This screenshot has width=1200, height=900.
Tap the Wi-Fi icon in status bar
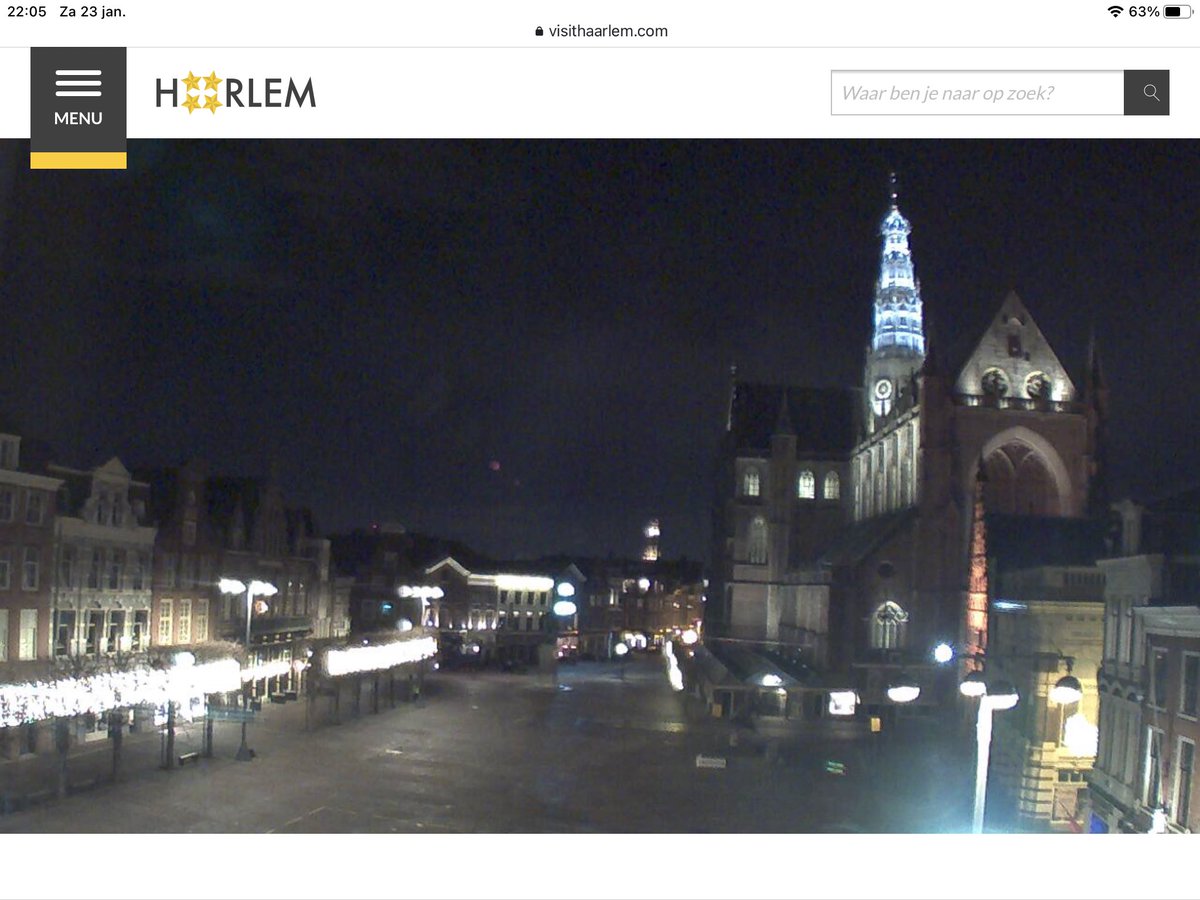1113,12
